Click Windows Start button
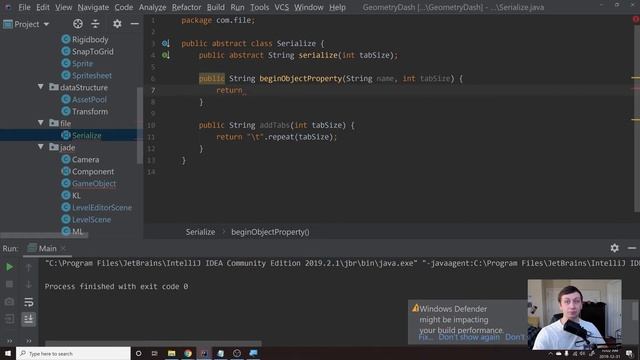The image size is (640, 360). pos(8,353)
